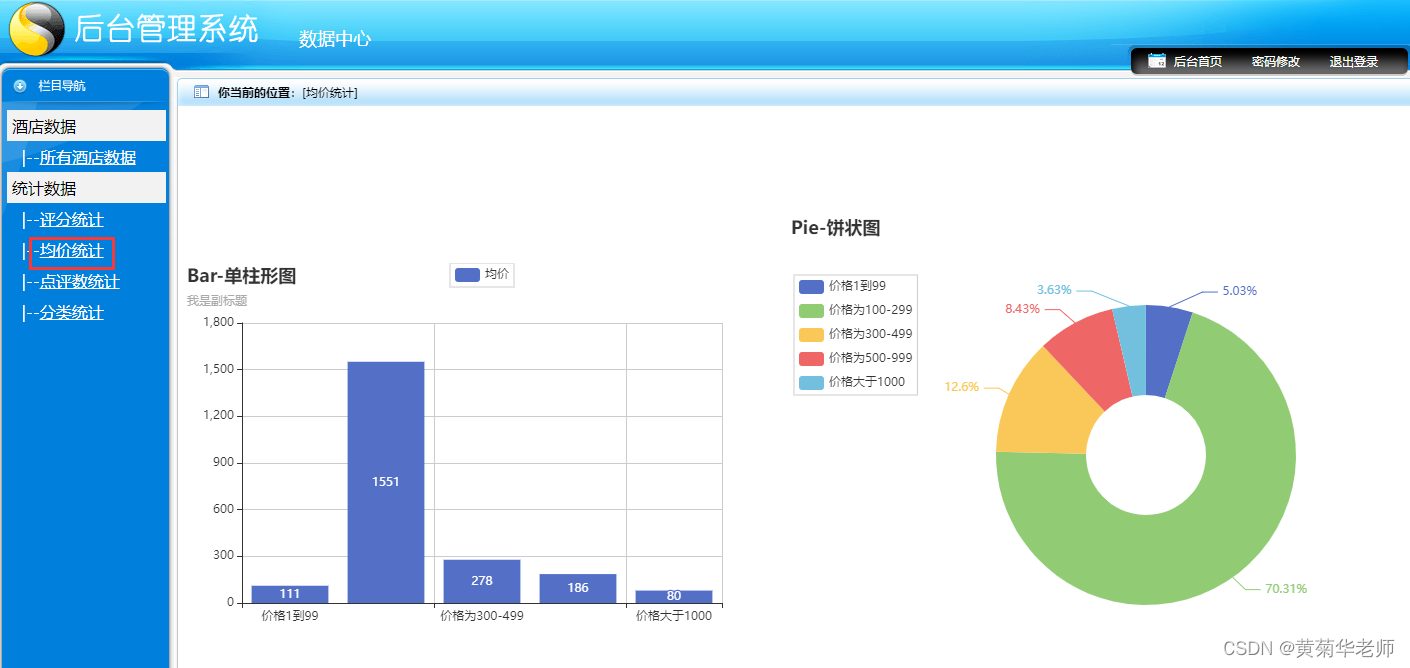Go to 后台首页 in top menu
The image size is (1410, 668).
point(1197,61)
